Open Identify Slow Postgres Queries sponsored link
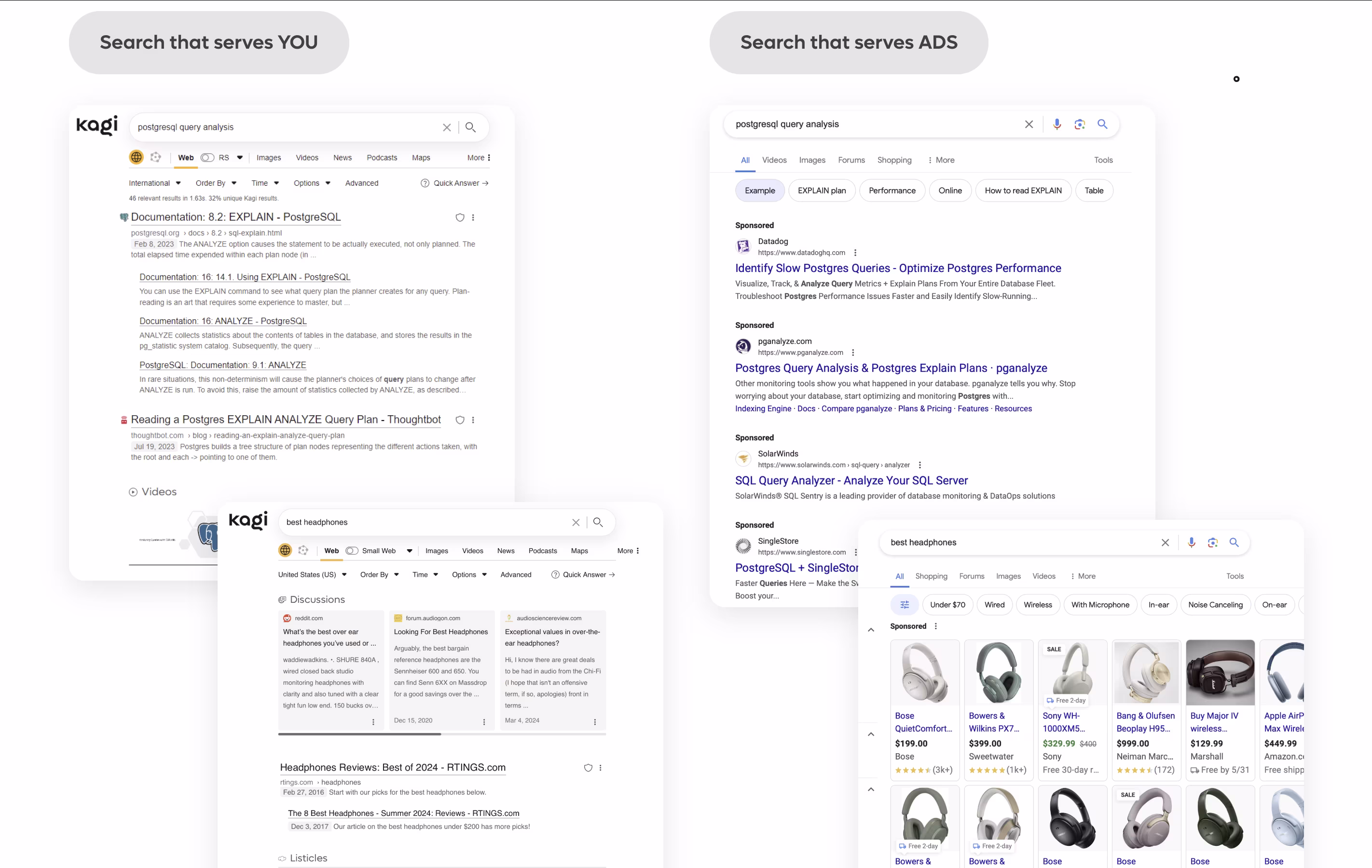 [898, 268]
